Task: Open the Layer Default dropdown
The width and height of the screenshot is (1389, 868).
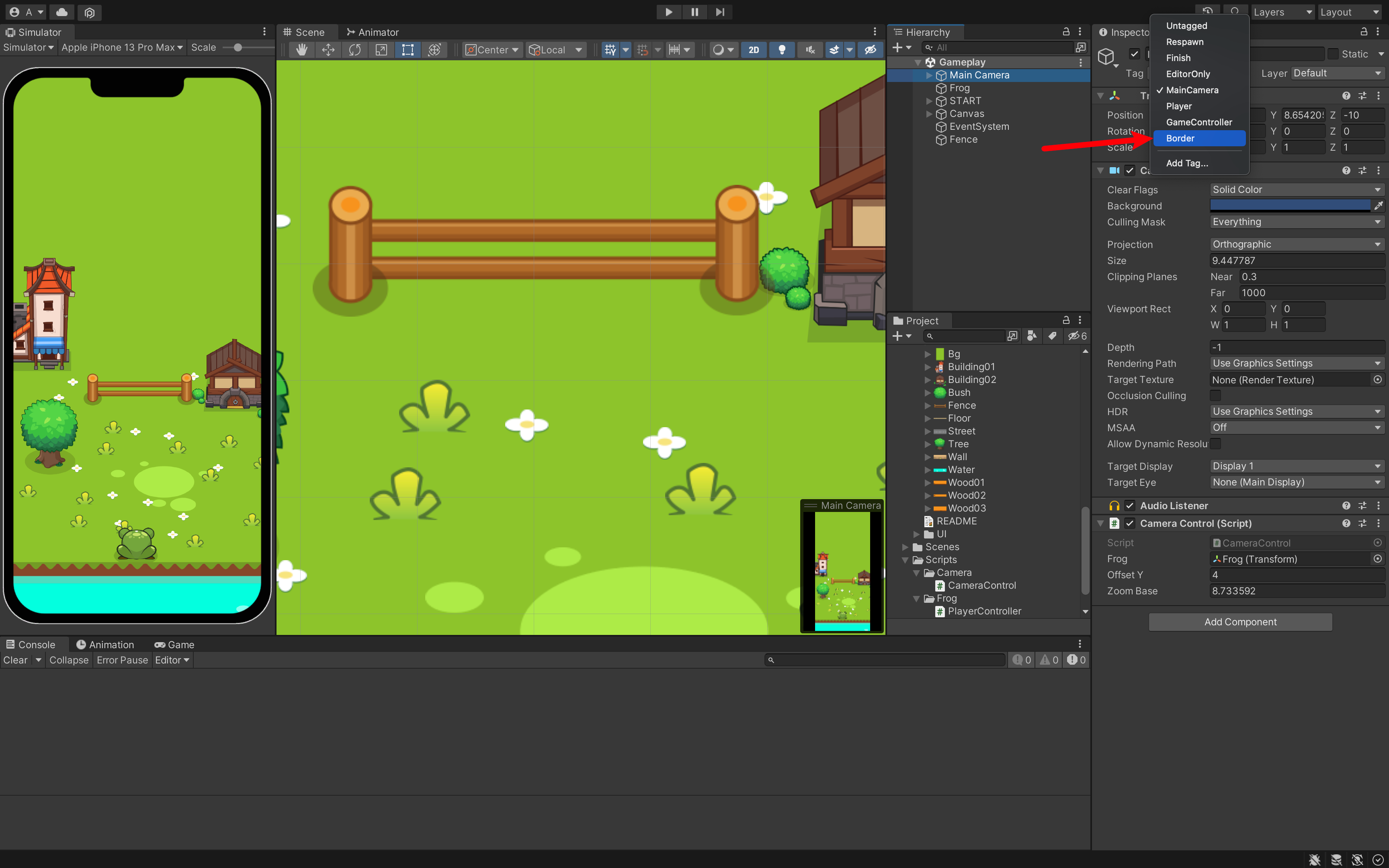Action: pos(1337,73)
